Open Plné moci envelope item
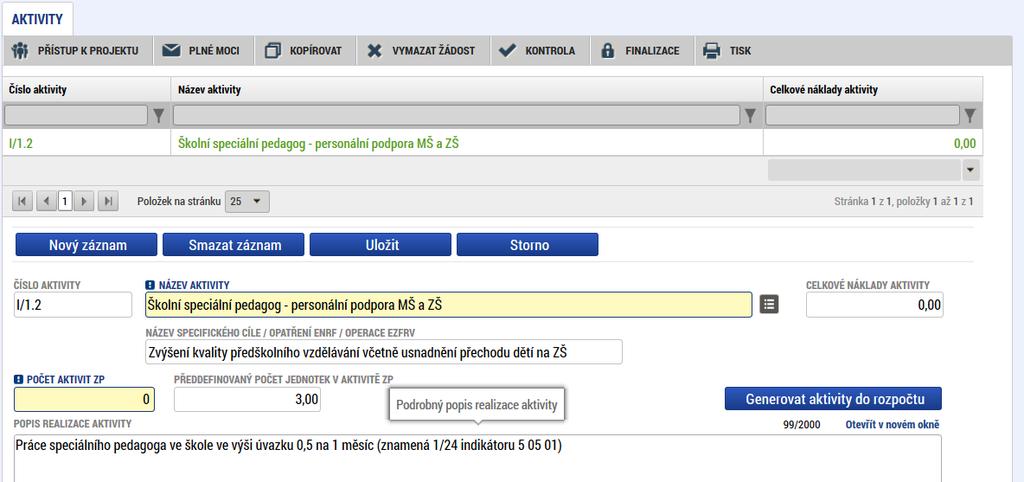The width and height of the screenshot is (1024, 482). point(202,51)
